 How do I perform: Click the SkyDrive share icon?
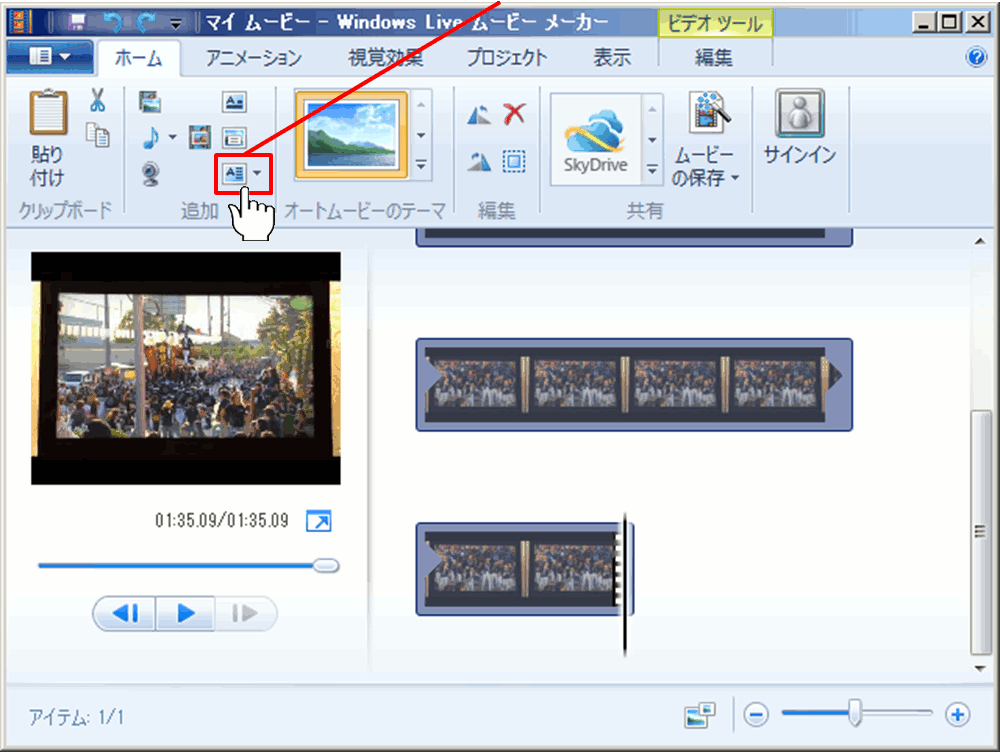[595, 139]
